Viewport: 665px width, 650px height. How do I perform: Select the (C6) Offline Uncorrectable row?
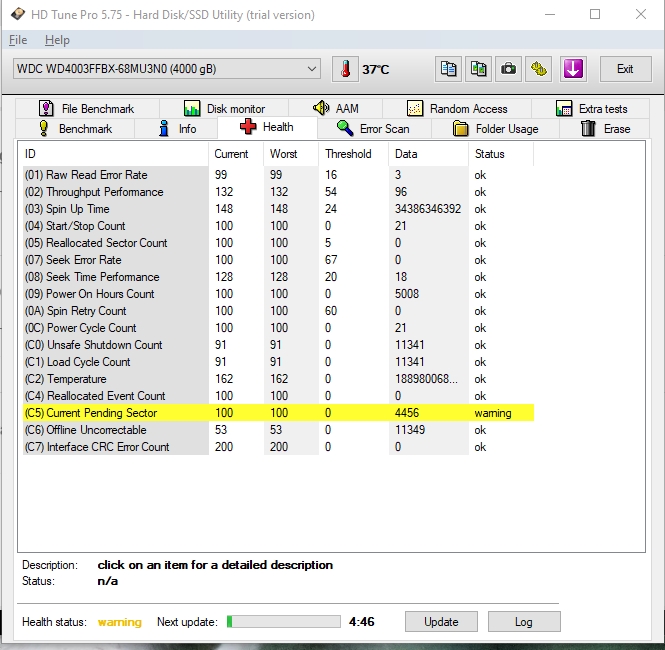coord(278,430)
